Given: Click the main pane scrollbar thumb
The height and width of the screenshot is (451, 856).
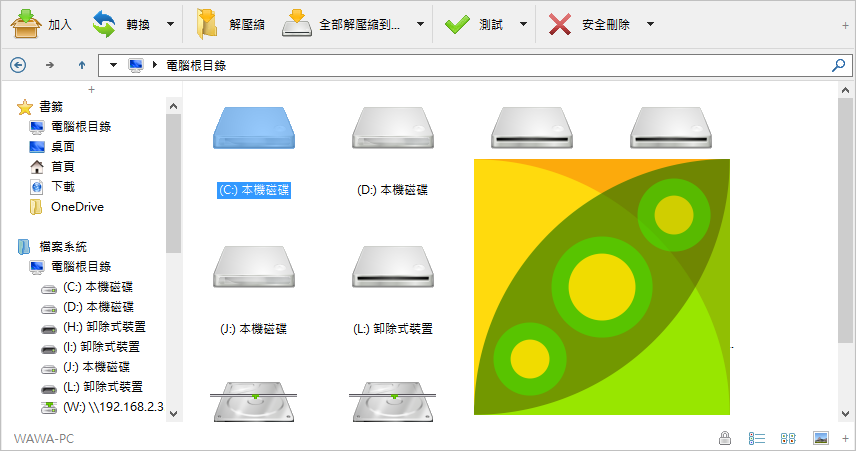Looking at the screenshot, I should [x=845, y=221].
